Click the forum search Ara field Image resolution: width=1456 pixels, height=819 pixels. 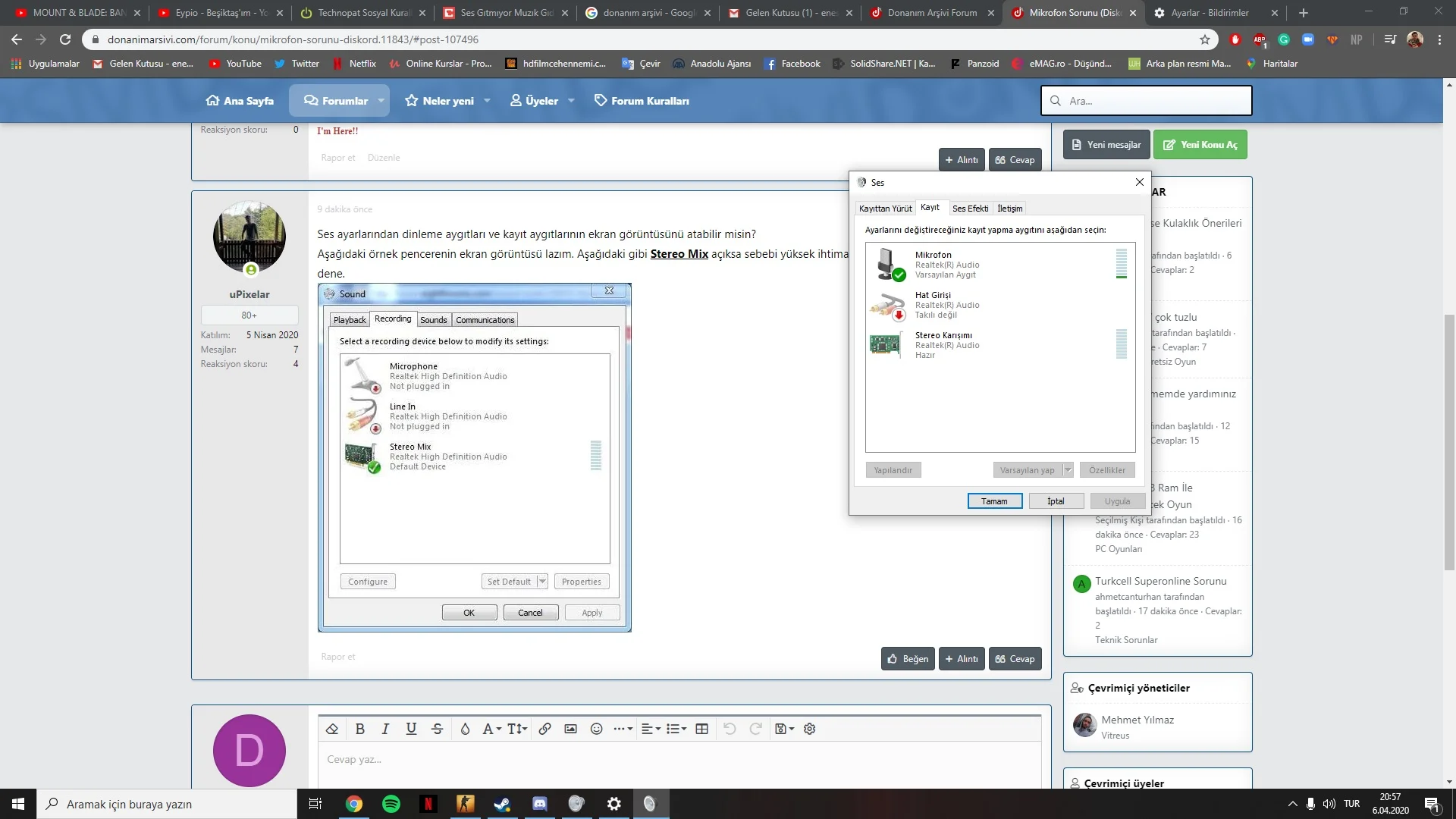(x=1153, y=101)
